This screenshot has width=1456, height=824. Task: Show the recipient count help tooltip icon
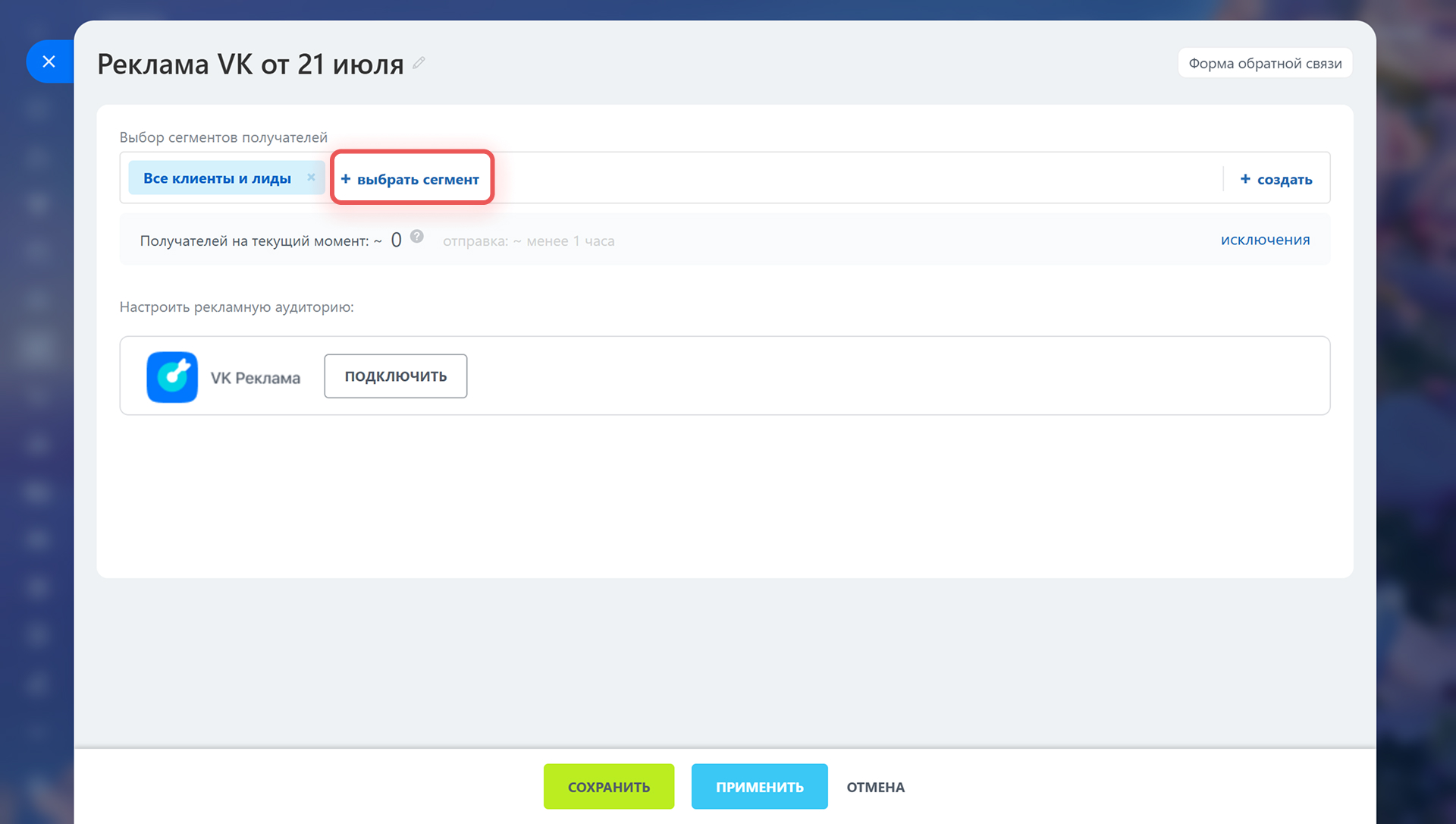pos(417,236)
